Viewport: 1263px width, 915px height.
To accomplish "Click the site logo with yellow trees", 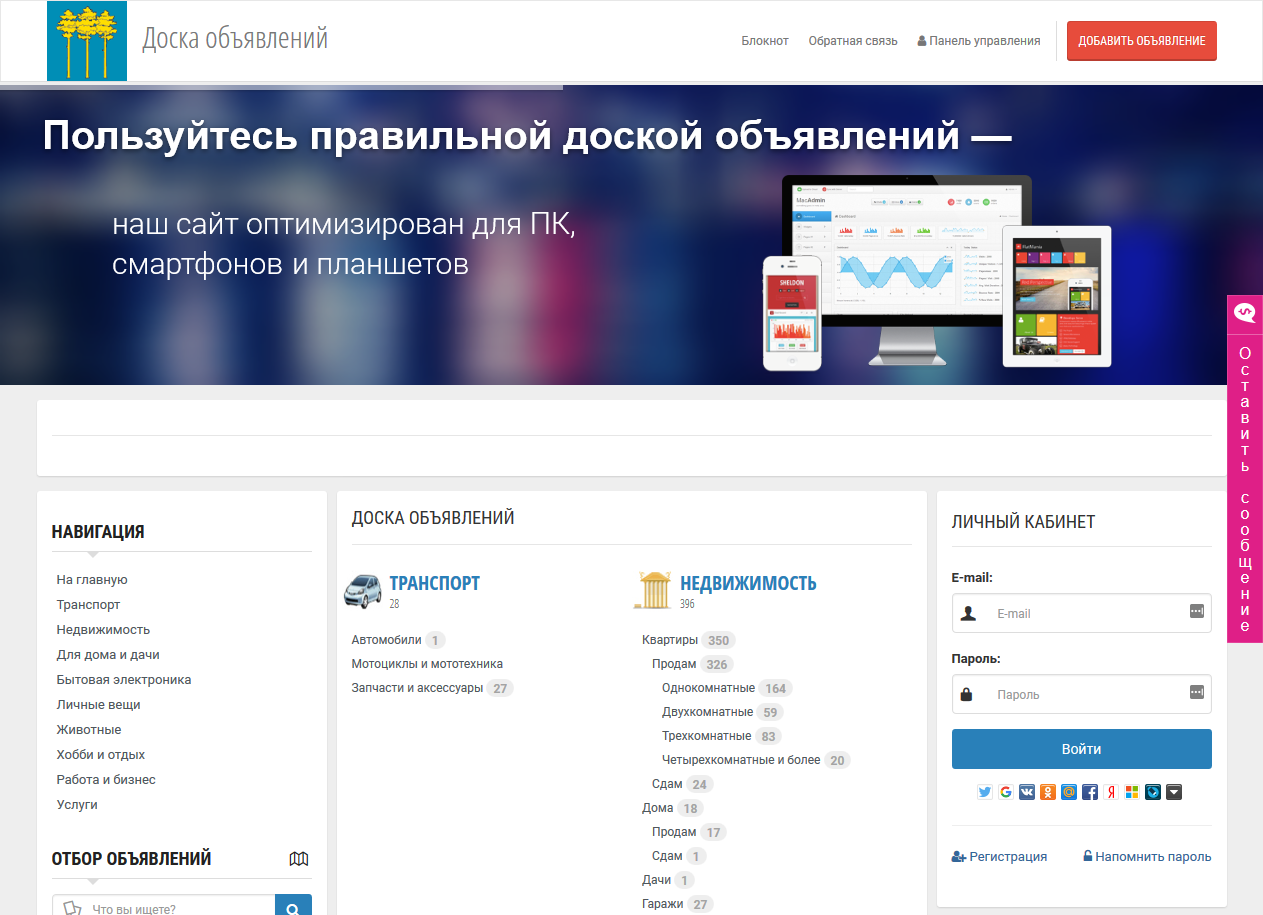I will (87, 41).
